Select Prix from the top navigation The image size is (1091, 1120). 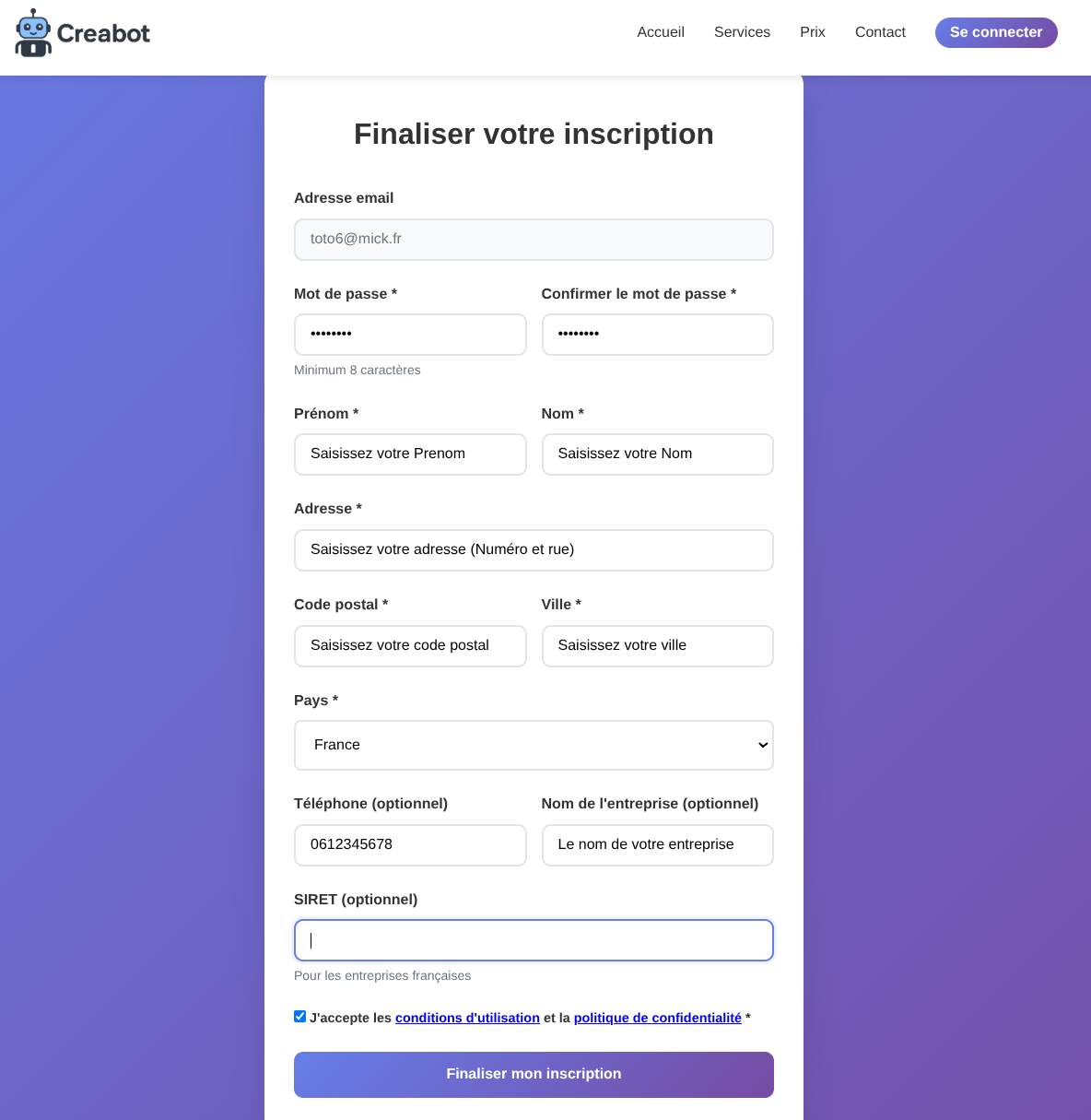(x=812, y=32)
